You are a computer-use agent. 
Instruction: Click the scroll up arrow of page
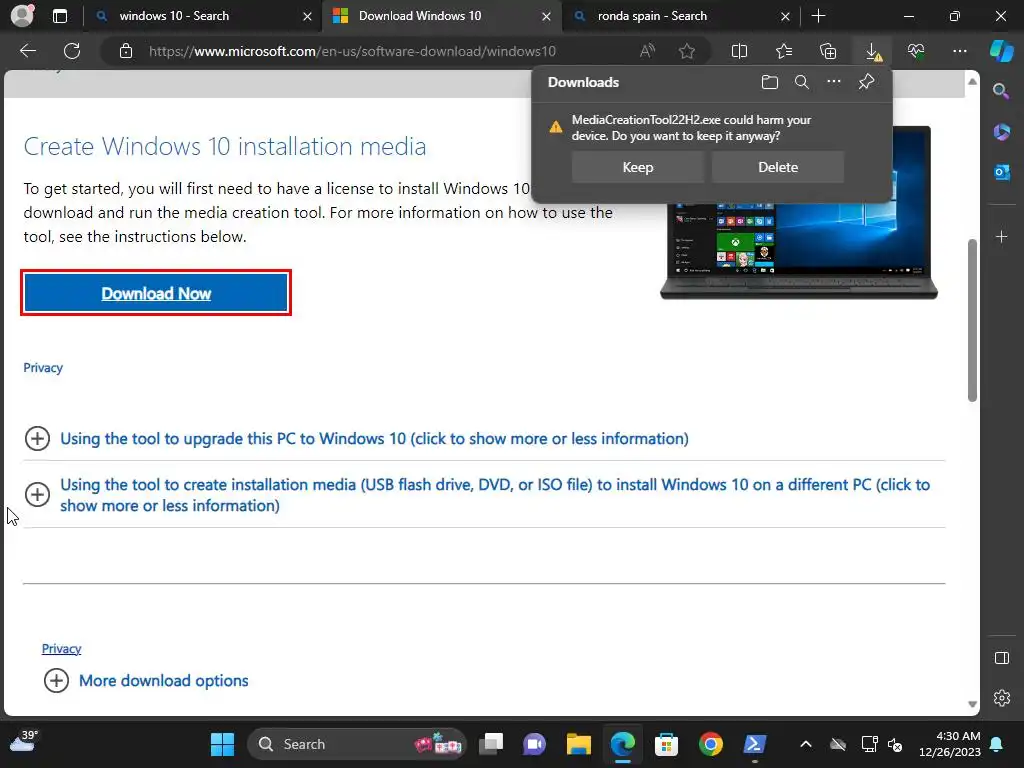tap(972, 82)
